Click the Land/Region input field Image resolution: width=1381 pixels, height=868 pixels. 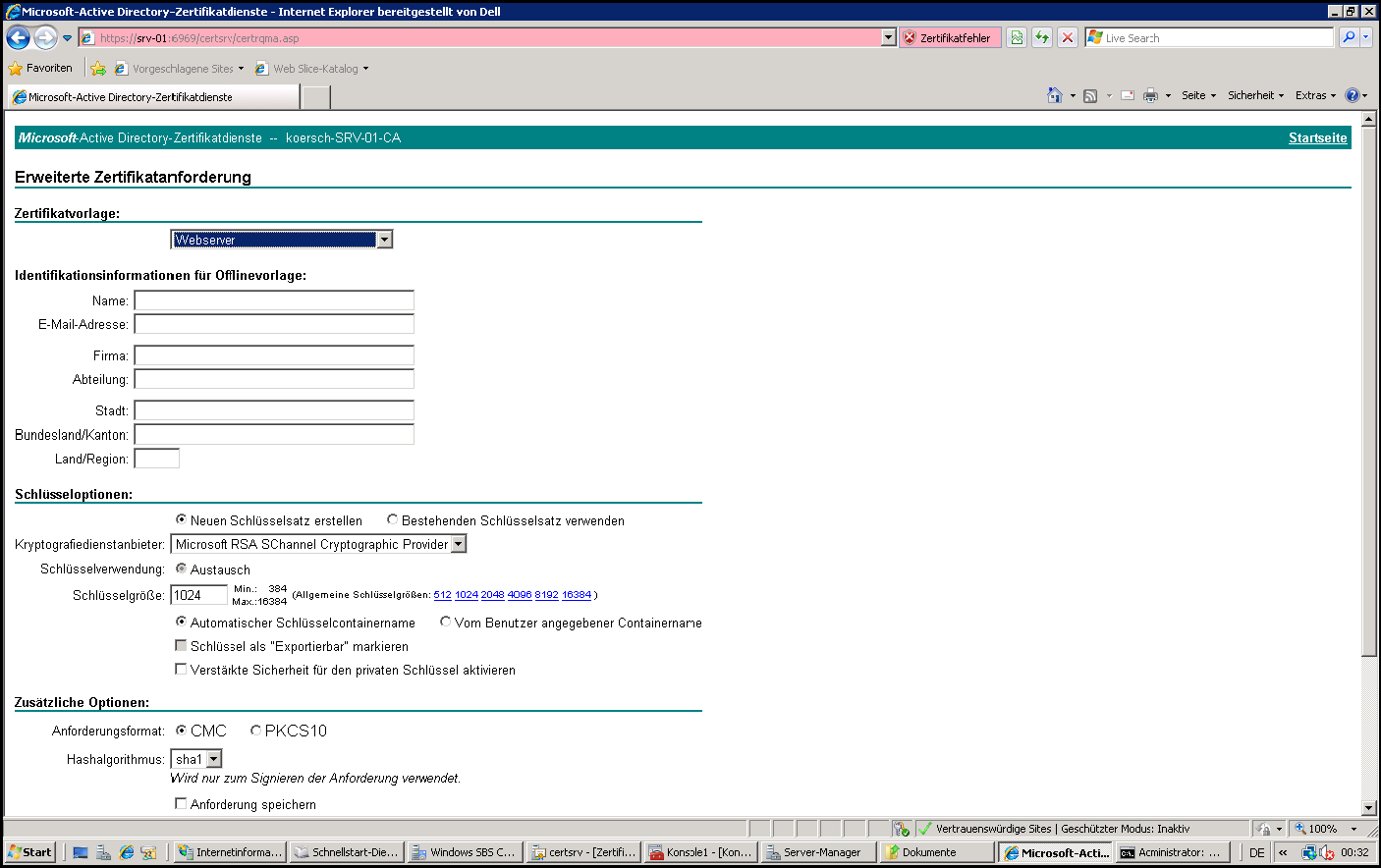tap(157, 459)
